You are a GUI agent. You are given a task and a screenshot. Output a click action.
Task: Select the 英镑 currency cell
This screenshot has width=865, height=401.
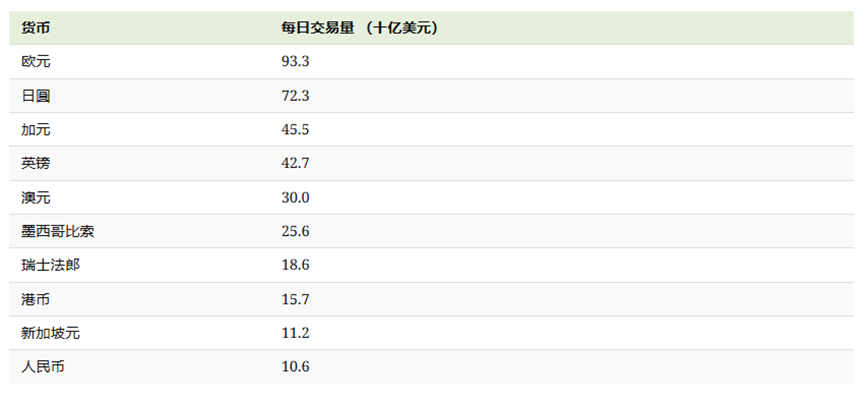pyautogui.click(x=36, y=163)
